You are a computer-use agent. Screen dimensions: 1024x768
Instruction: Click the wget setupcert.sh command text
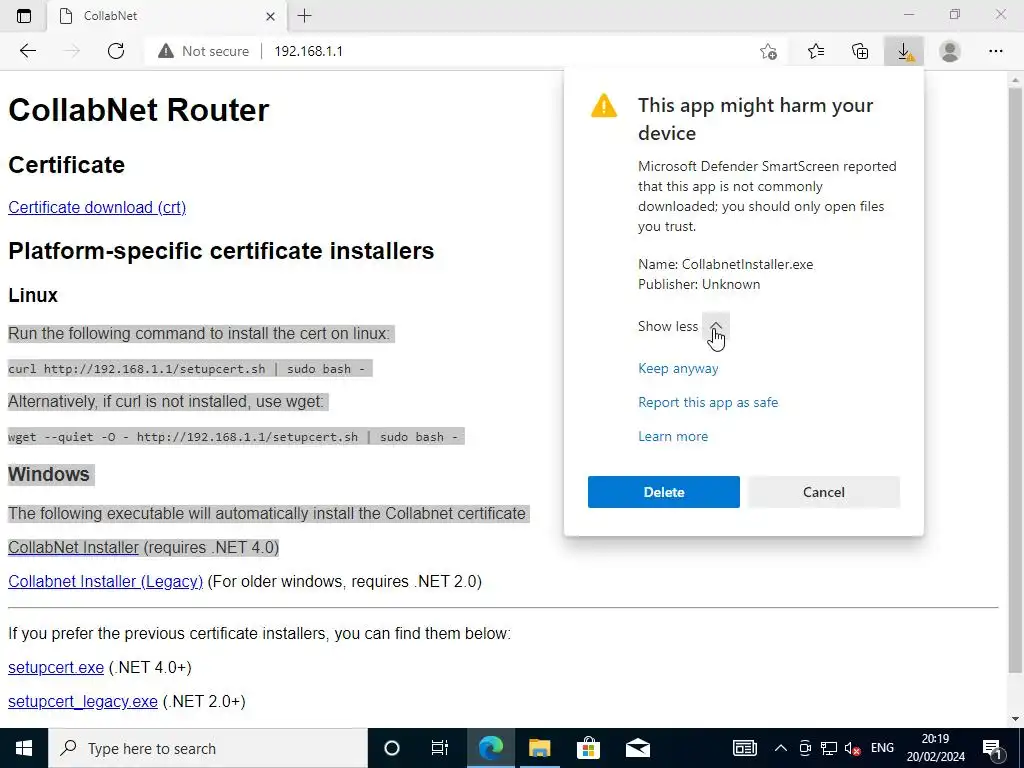pyautogui.click(x=233, y=437)
